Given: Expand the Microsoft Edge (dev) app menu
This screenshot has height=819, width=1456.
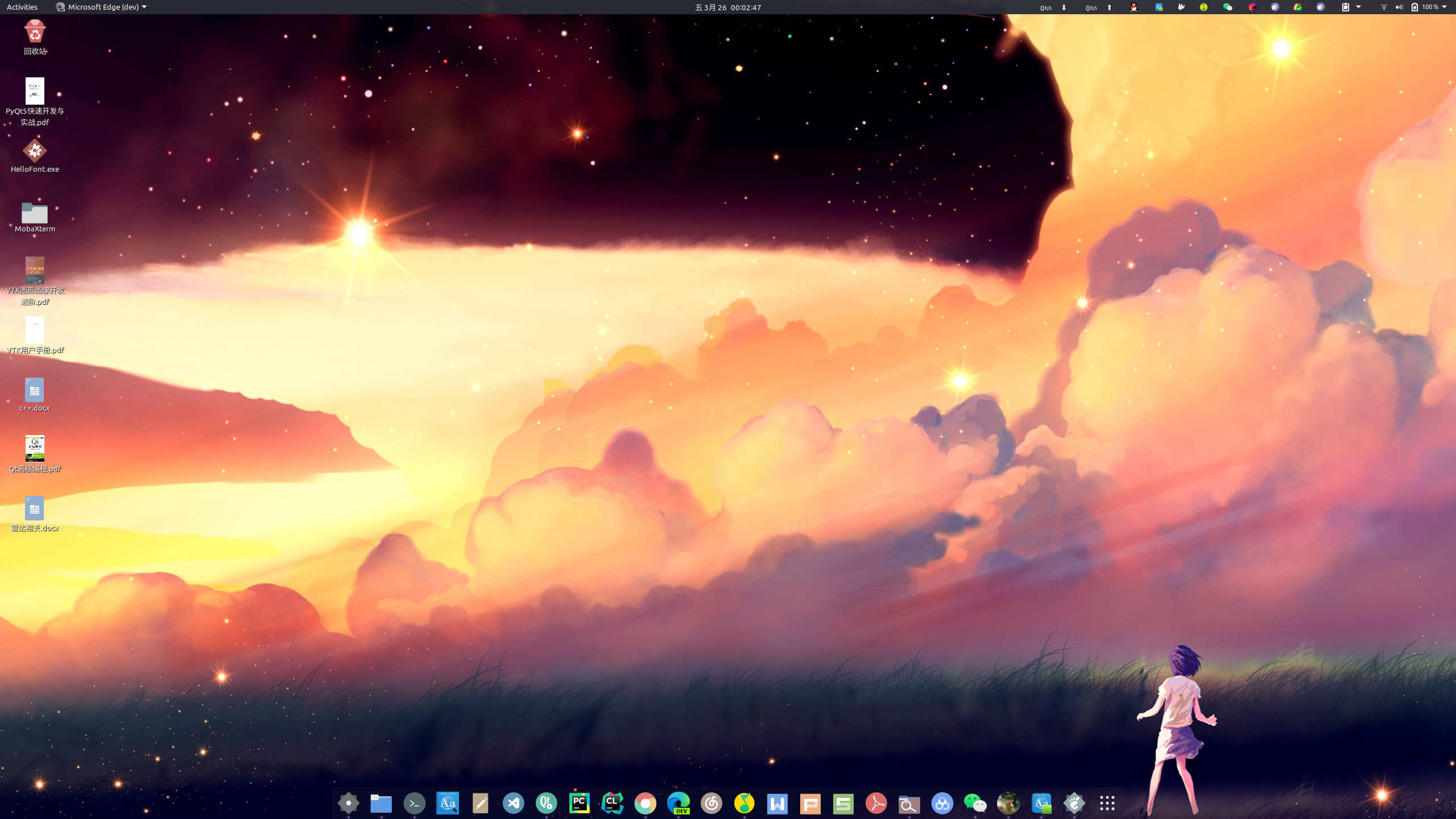Looking at the screenshot, I should [x=101, y=7].
